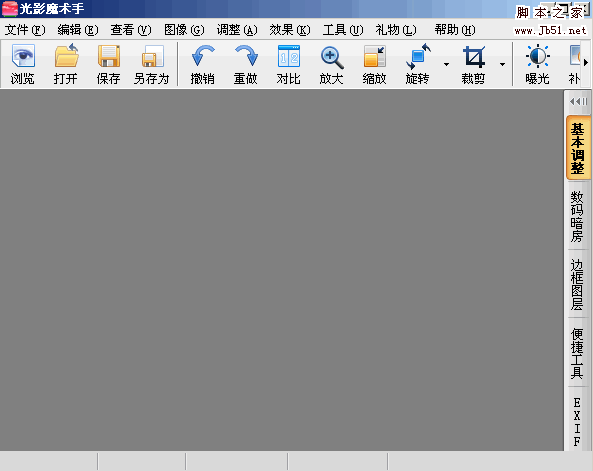The width and height of the screenshot is (593, 471).
Task: Toggle the 对比 (Compare) view icon
Action: [x=289, y=56]
